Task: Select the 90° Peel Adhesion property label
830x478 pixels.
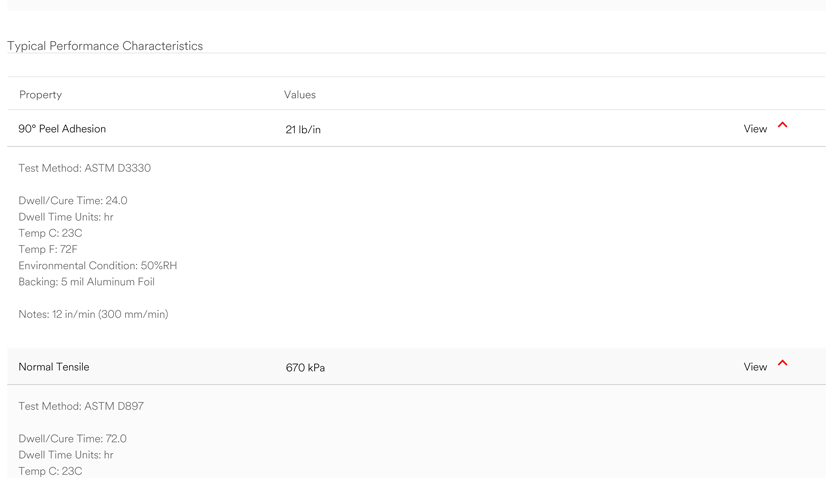Action: point(62,129)
